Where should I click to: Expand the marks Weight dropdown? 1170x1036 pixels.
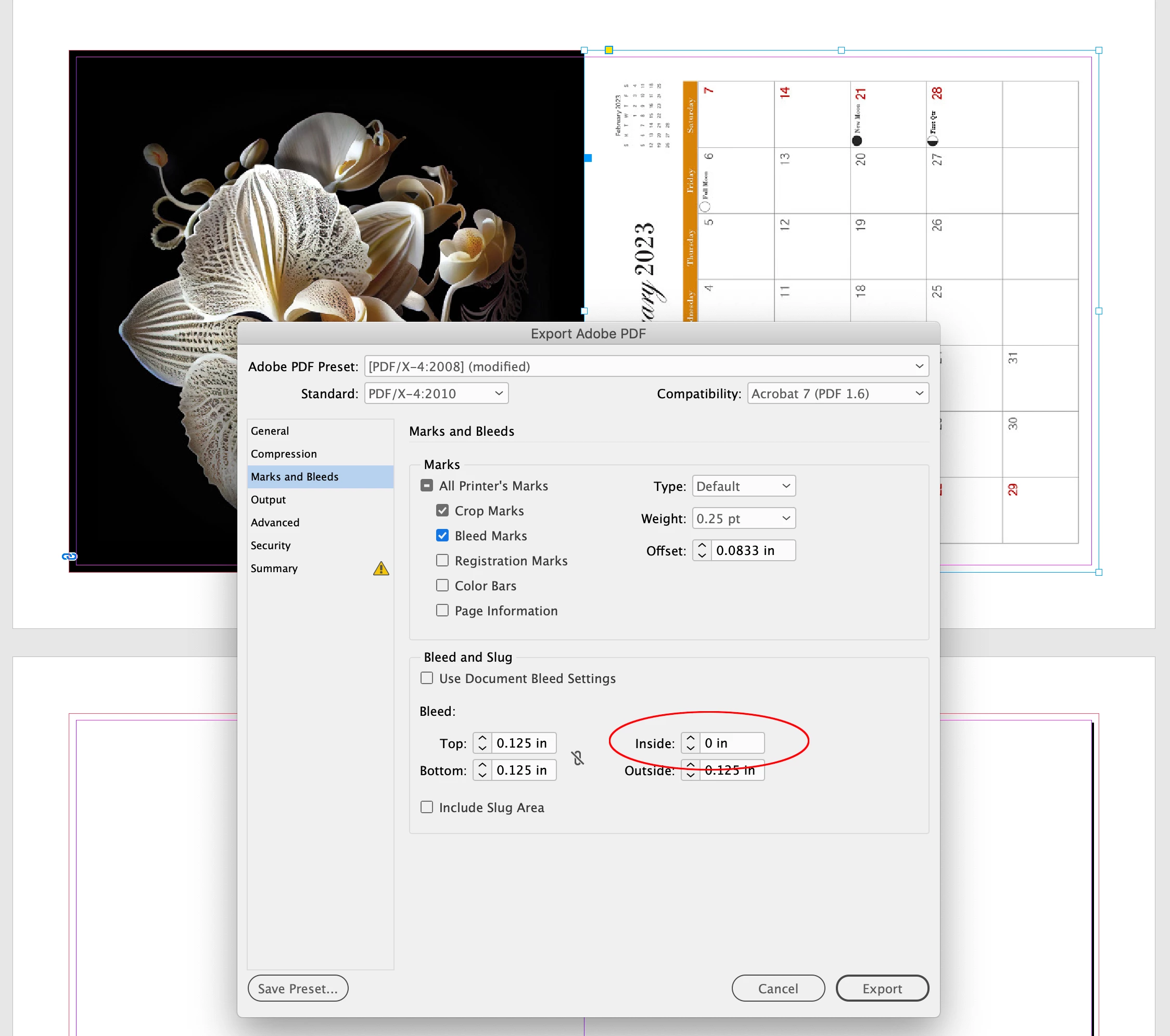click(x=743, y=519)
